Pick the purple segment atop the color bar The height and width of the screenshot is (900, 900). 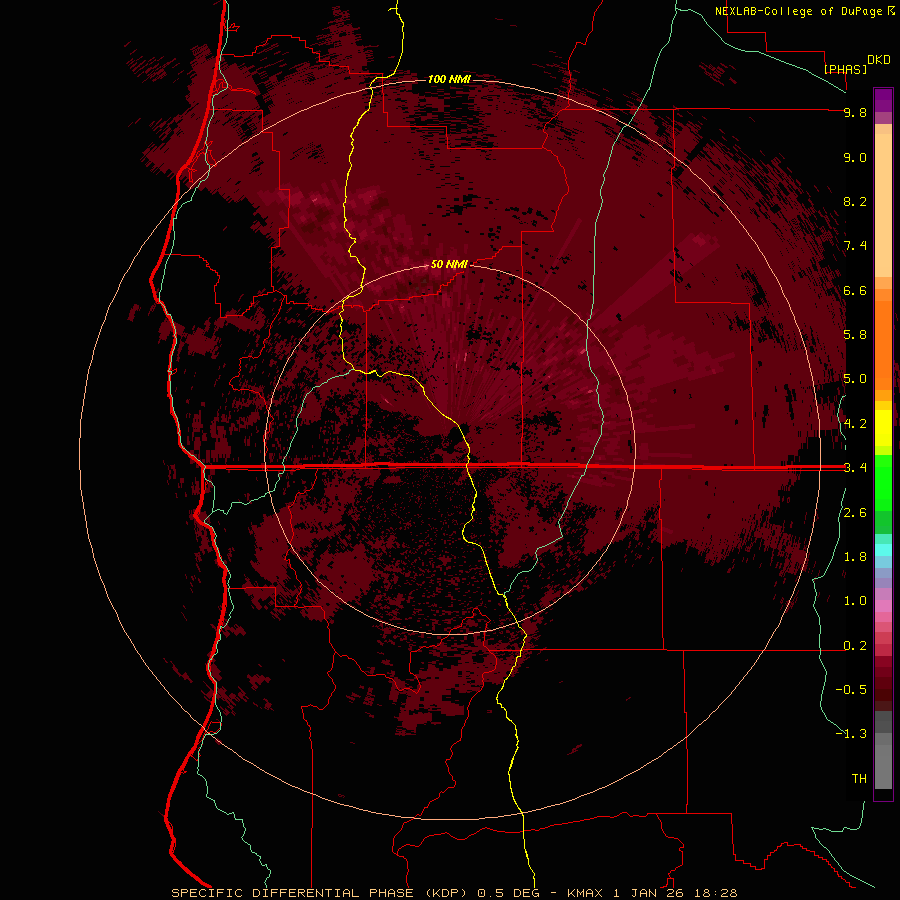(883, 100)
